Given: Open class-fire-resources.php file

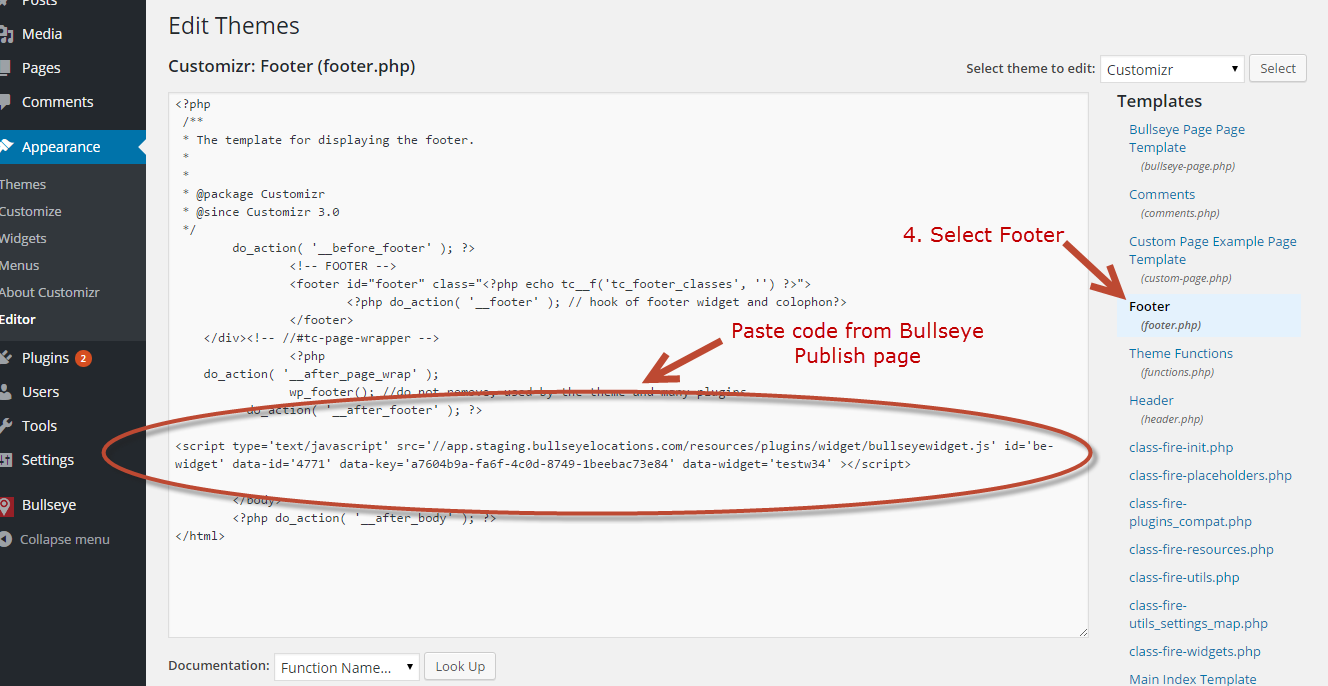Looking at the screenshot, I should (1201, 549).
